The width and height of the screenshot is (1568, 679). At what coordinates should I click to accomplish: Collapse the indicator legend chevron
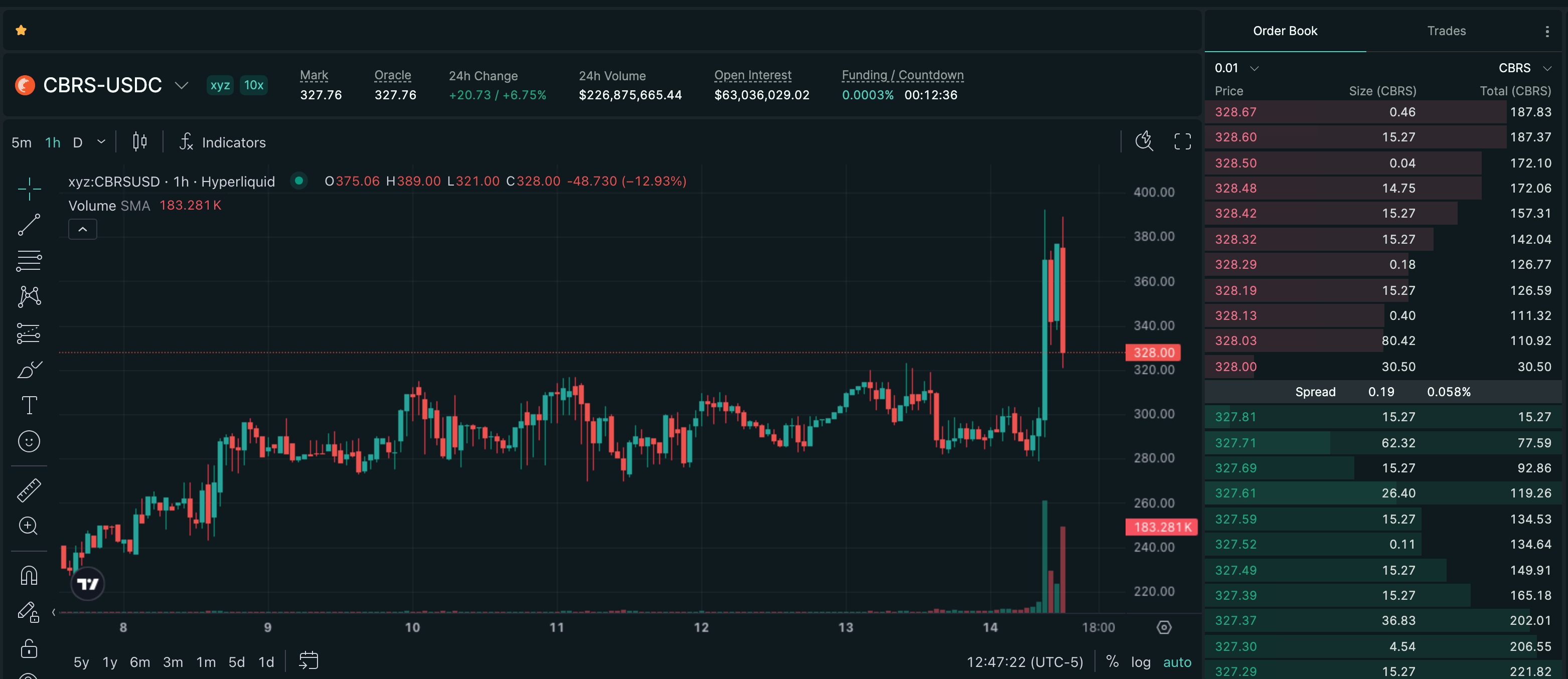tap(83, 229)
